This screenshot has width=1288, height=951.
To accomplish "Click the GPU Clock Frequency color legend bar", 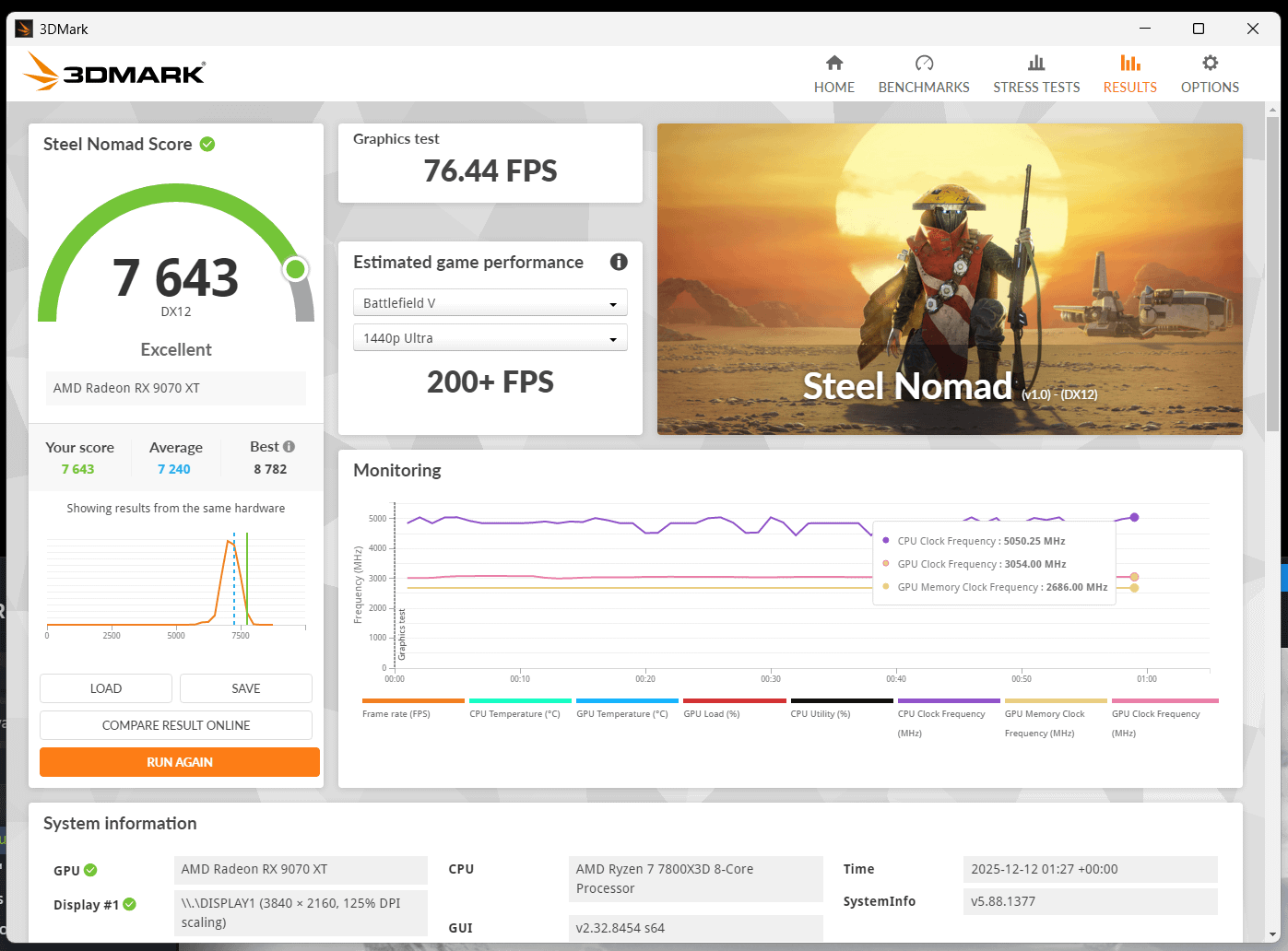I will [1165, 700].
